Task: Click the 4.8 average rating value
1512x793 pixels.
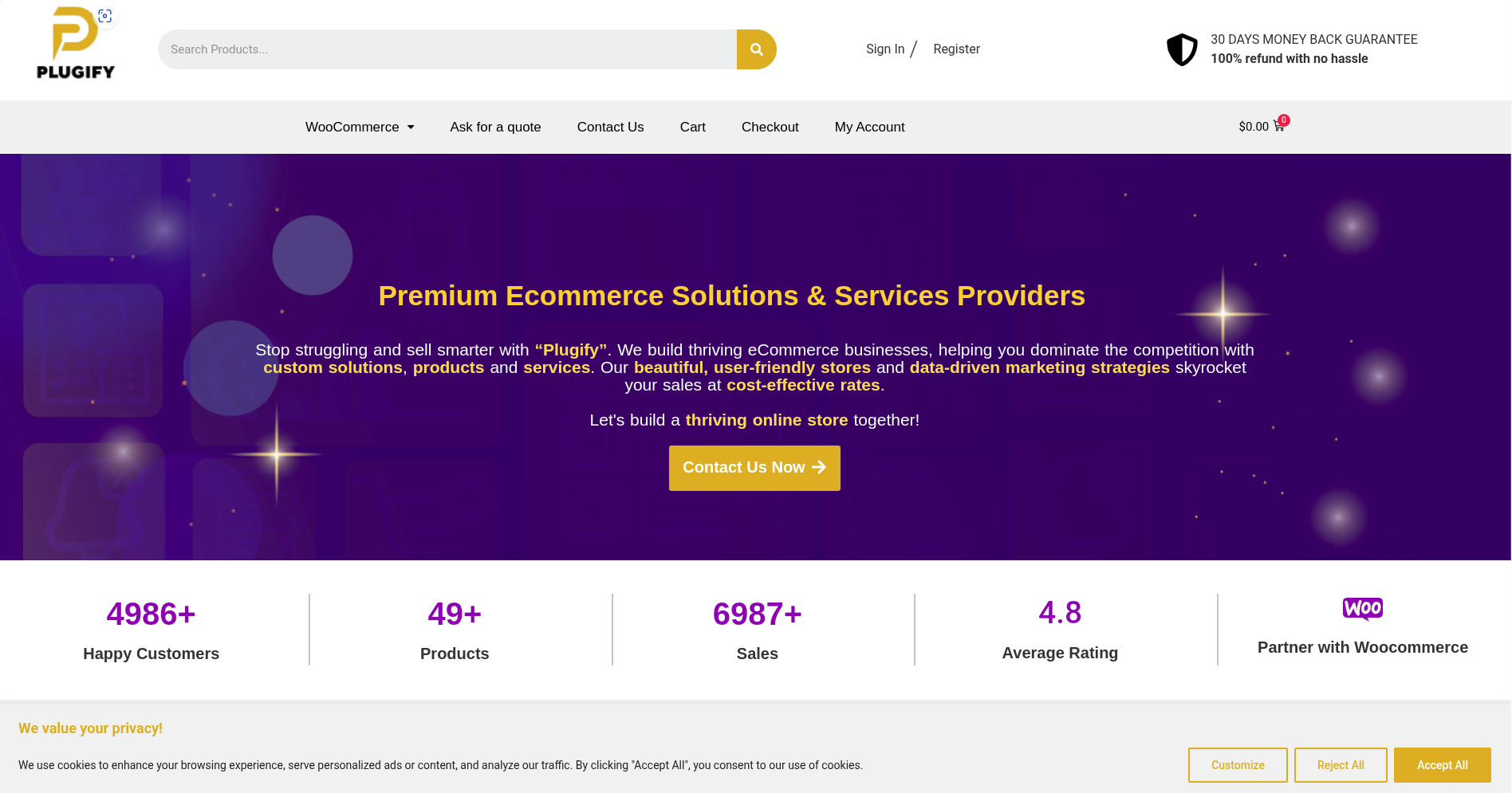Action: (1059, 614)
